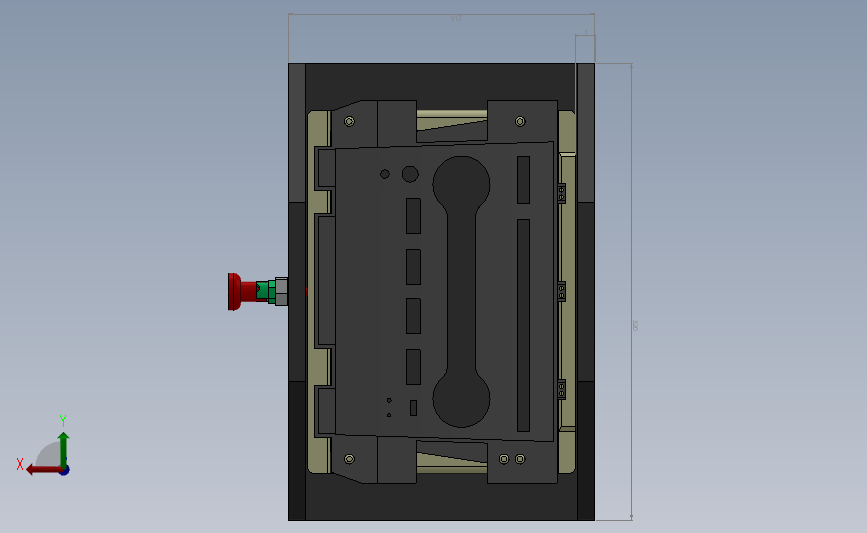The height and width of the screenshot is (533, 867).
Task: Pick the dumbbell-shaped cutout in the plate
Action: tap(461, 291)
